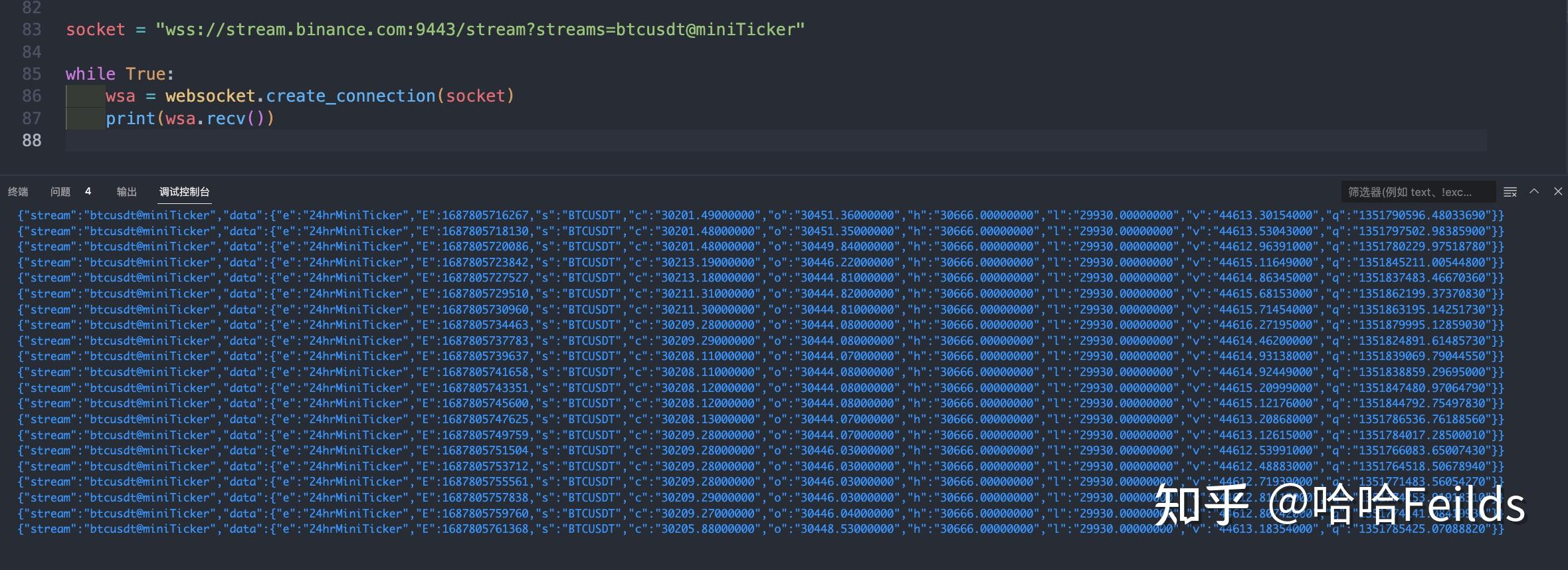
Task: Select console row with timestamp 1687805747625
Action: [761, 419]
